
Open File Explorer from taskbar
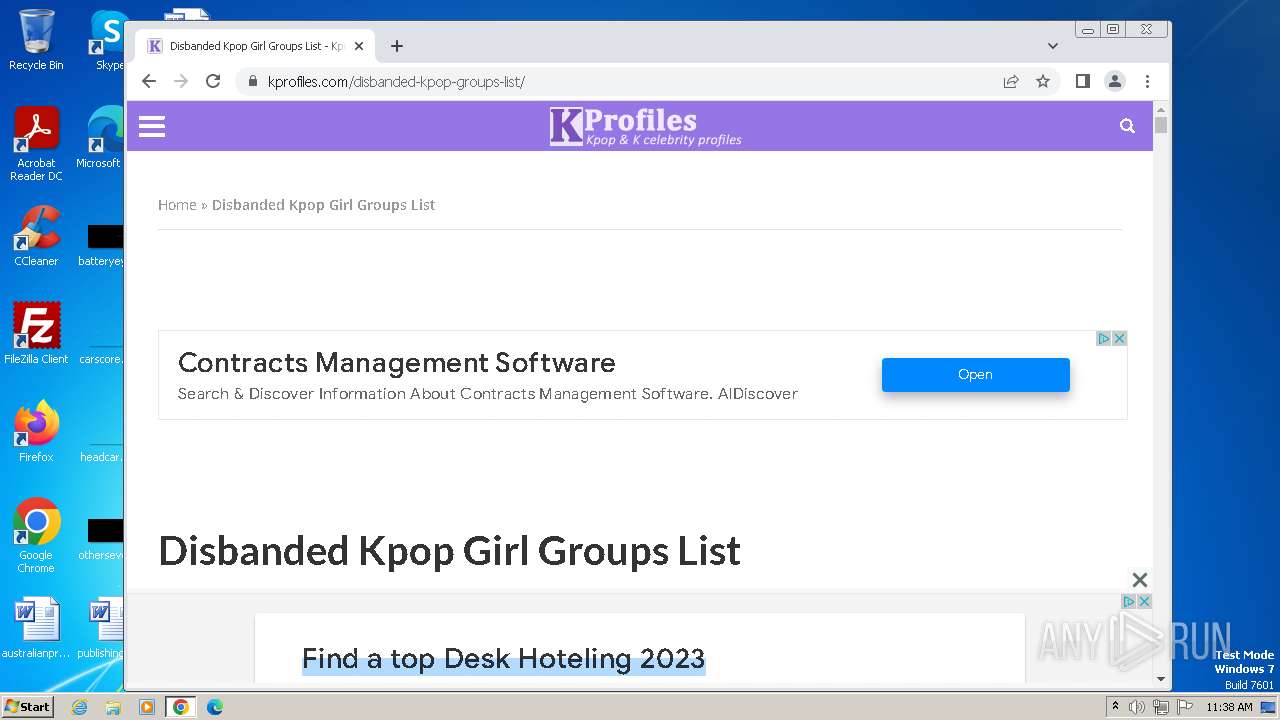[x=113, y=707]
